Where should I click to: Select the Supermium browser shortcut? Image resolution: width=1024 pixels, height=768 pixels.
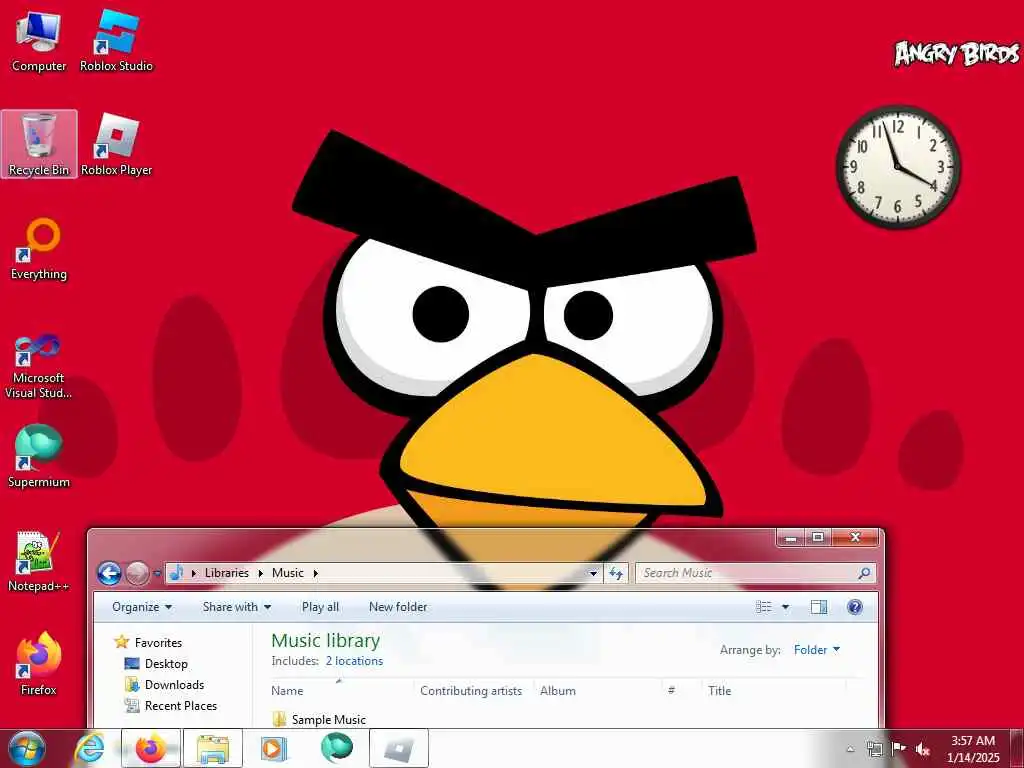(39, 456)
